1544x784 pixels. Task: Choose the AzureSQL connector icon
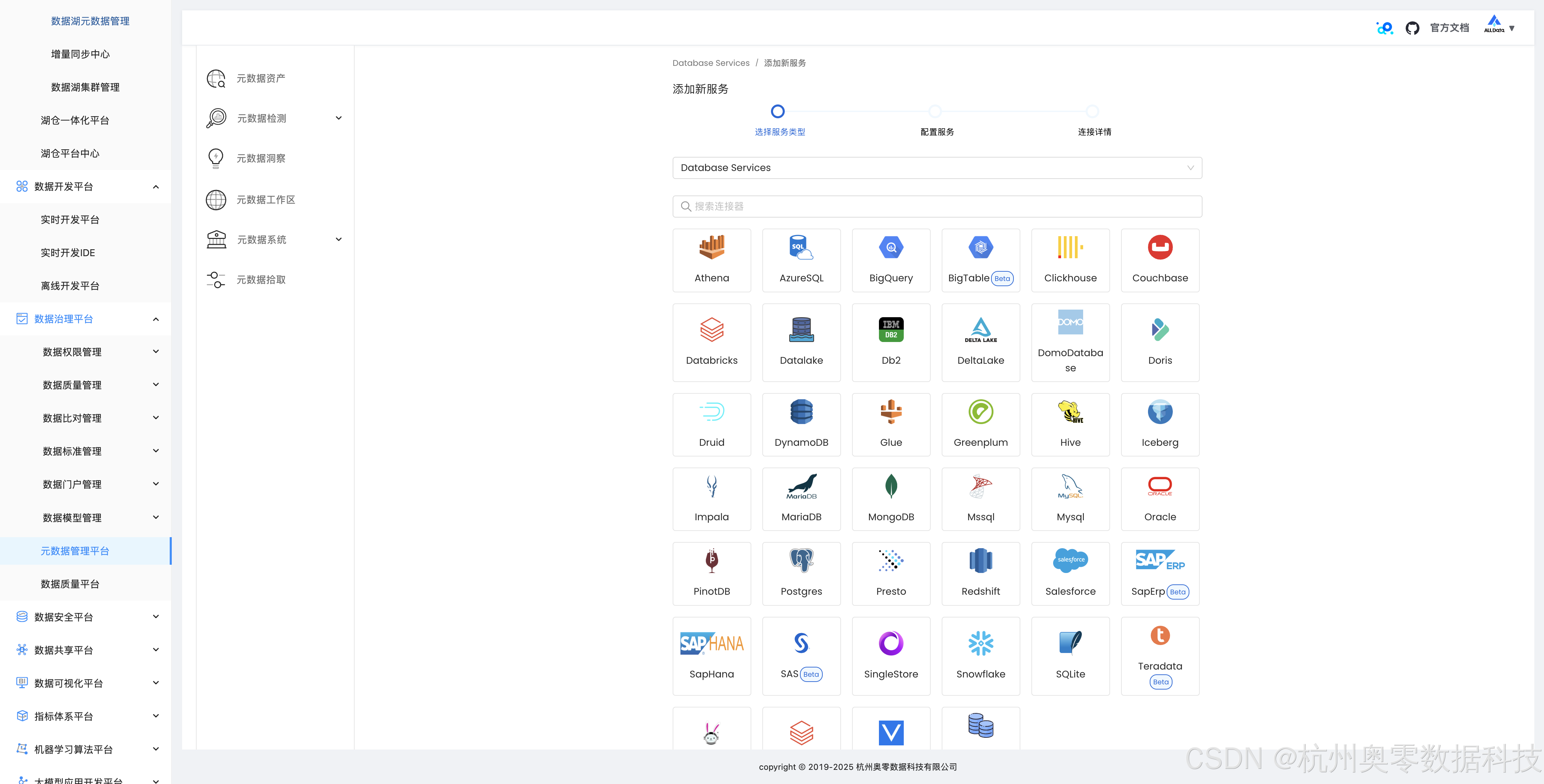tap(801, 247)
